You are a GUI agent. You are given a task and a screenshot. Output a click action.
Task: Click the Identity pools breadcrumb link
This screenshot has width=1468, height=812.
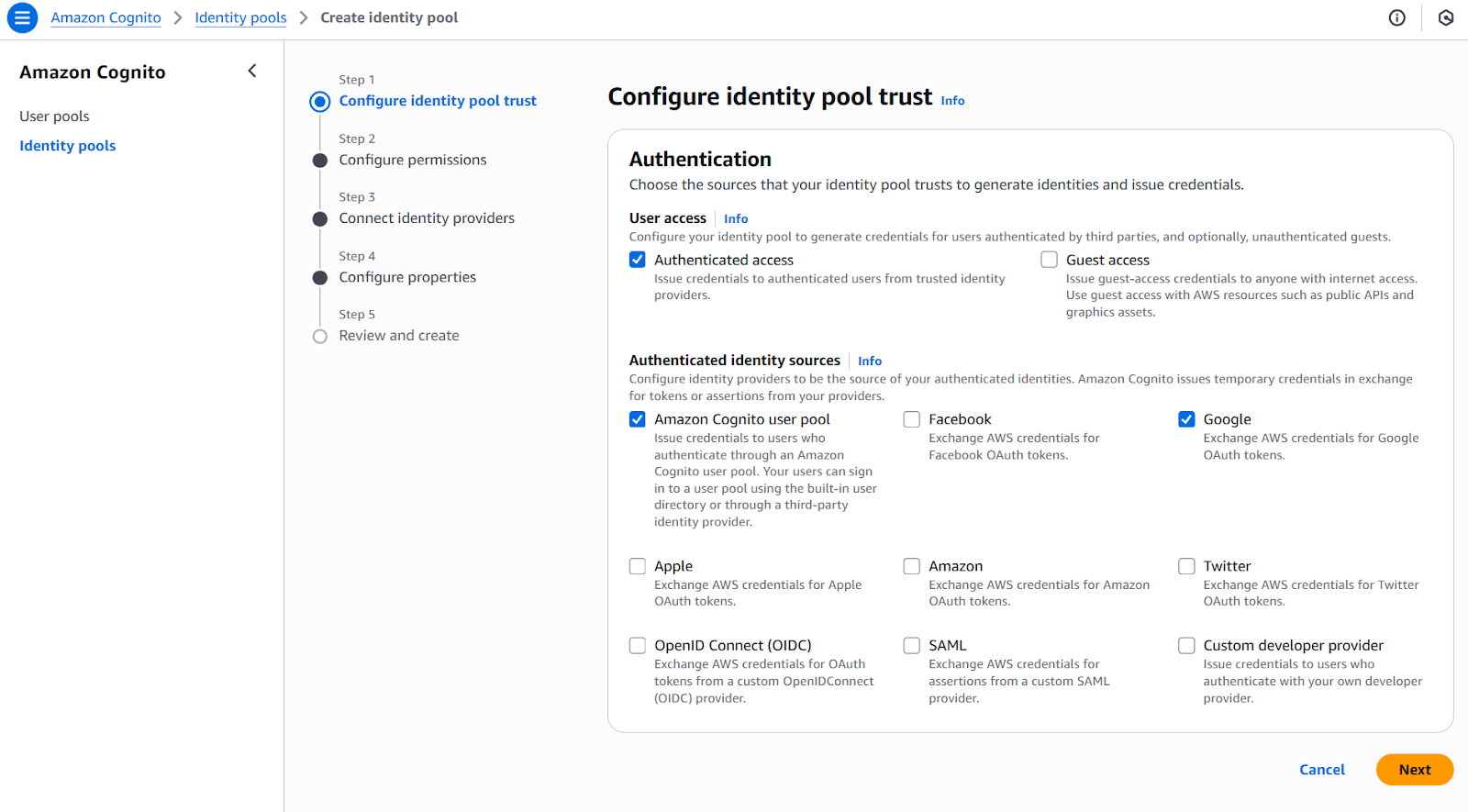240,17
